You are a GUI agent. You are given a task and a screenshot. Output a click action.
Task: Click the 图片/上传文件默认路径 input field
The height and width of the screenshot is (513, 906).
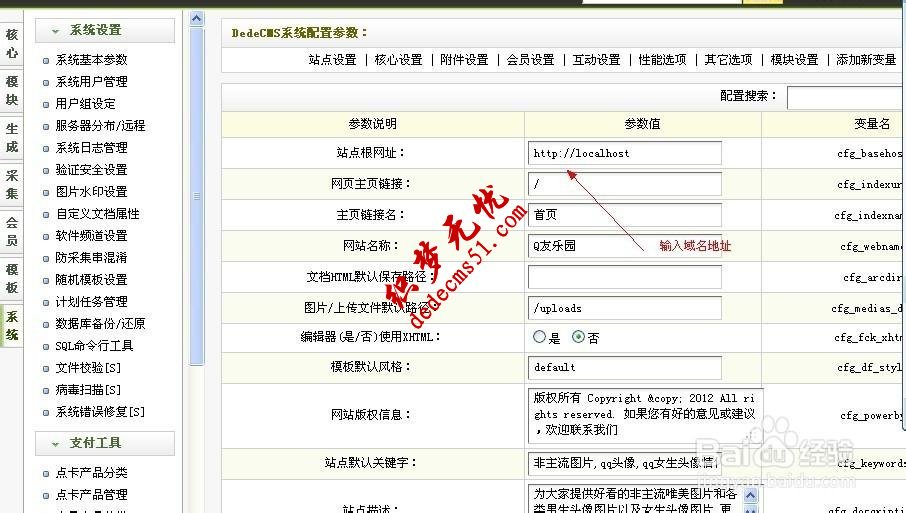pos(625,308)
